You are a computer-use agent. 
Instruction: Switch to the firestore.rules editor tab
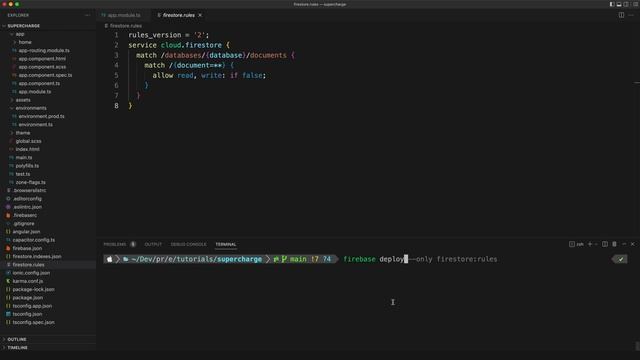click(178, 15)
